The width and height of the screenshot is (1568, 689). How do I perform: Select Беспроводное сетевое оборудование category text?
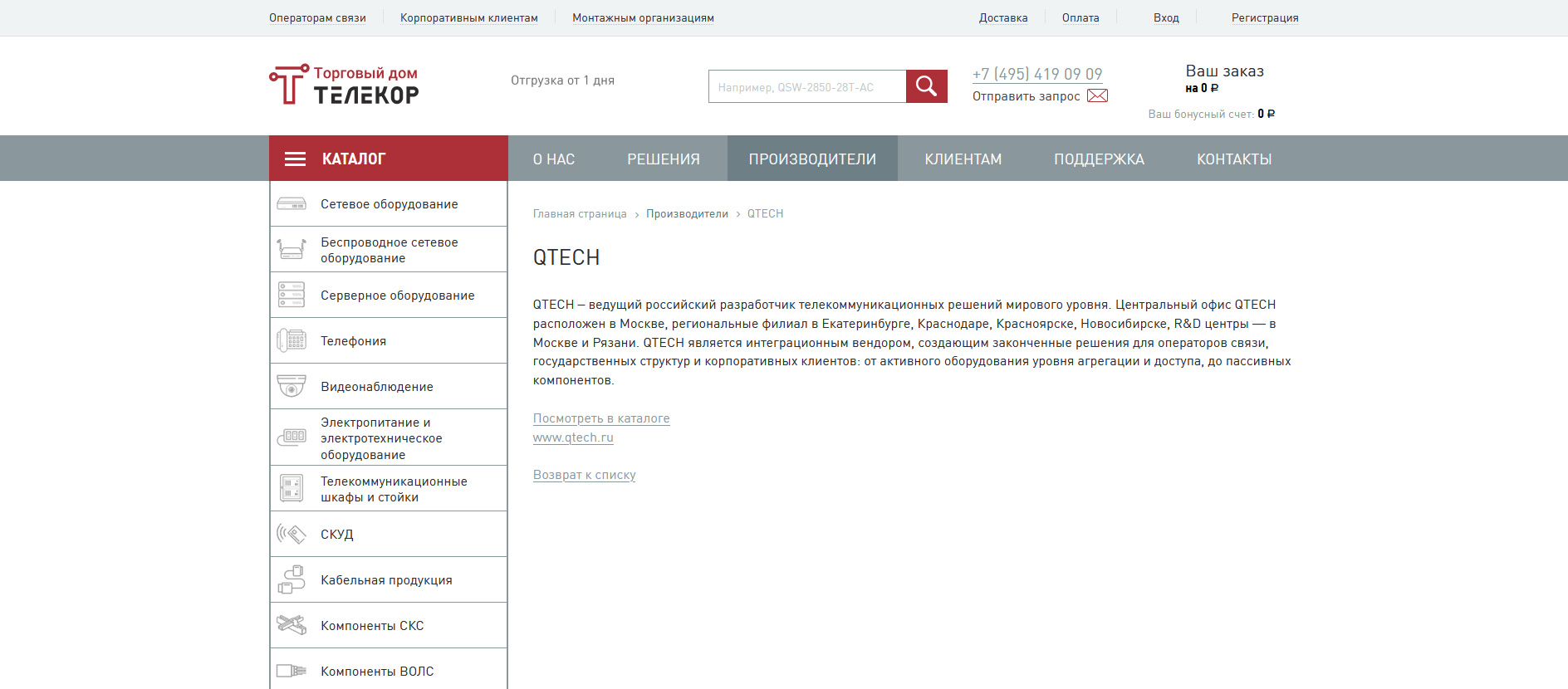390,250
